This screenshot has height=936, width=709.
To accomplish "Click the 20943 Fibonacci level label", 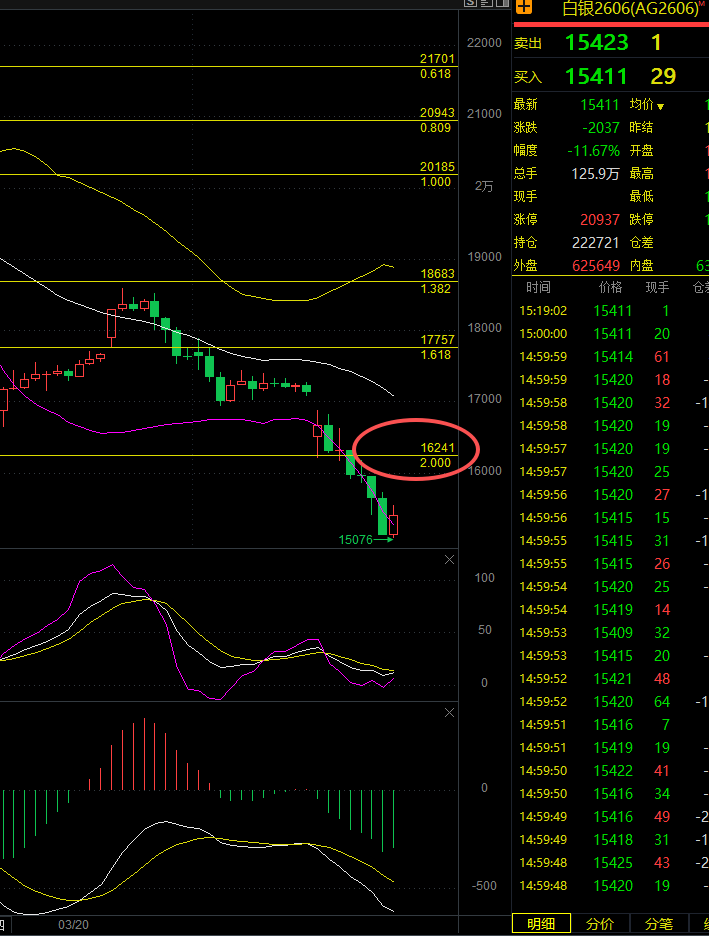I will [437, 112].
